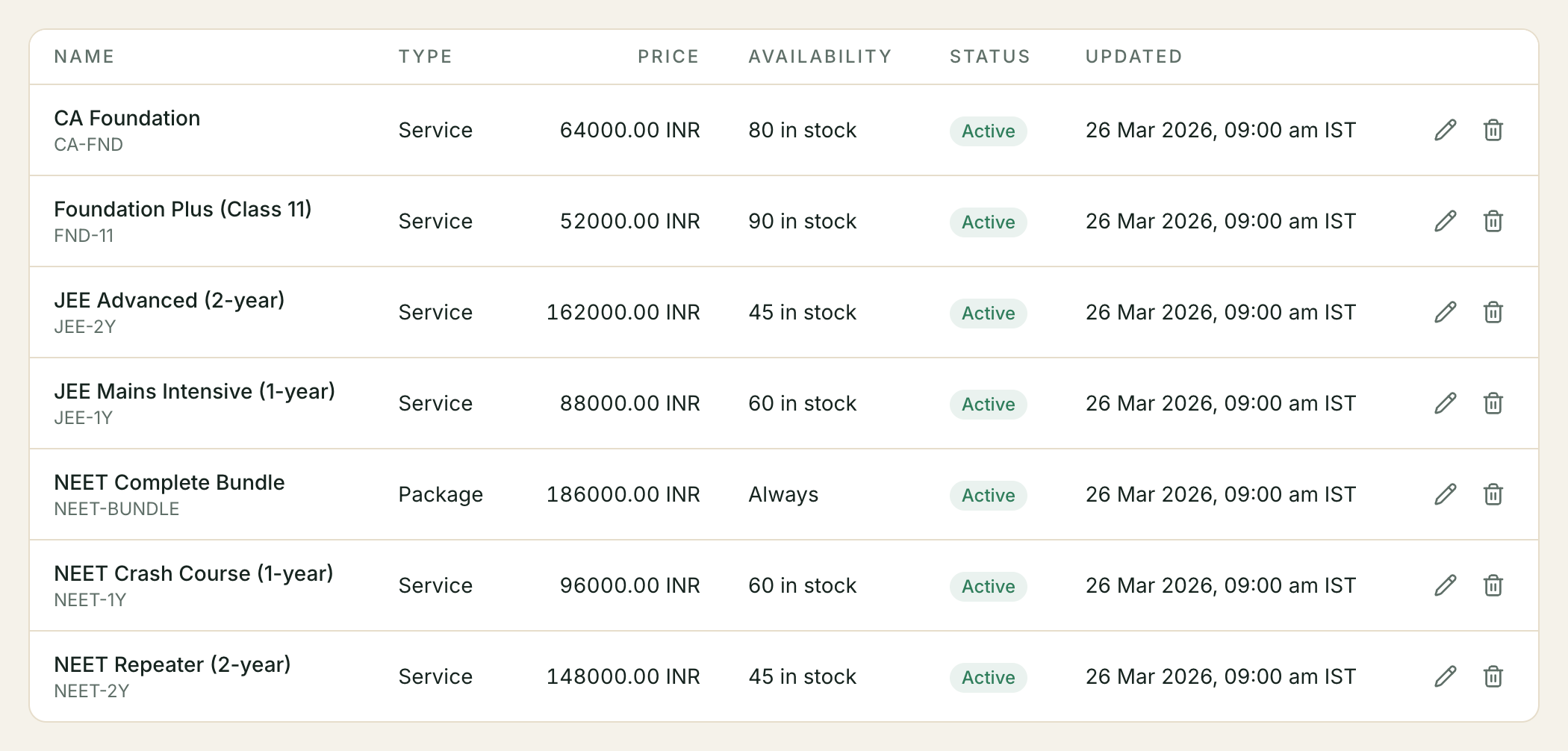This screenshot has width=1568, height=751.
Task: Delete the CA Foundation item
Action: coord(1493,130)
